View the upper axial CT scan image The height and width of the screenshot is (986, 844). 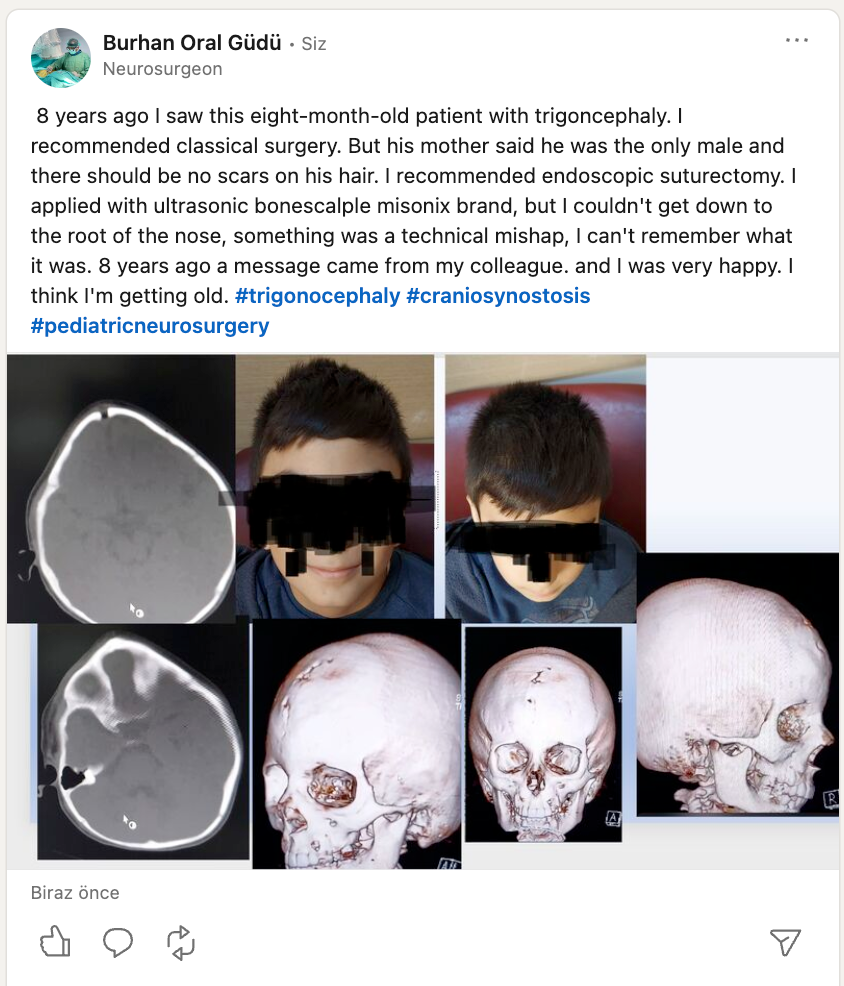tap(121, 489)
